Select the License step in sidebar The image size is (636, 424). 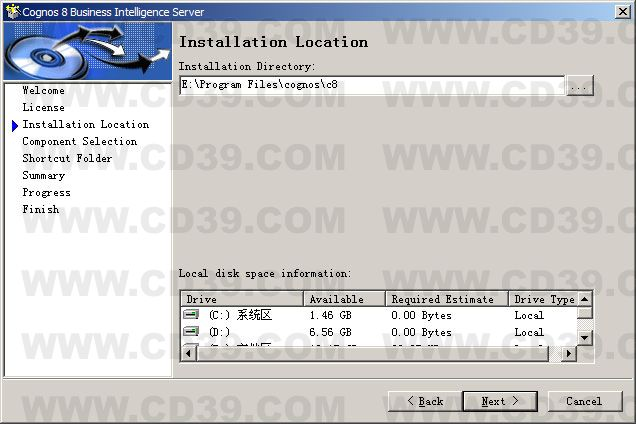pyautogui.click(x=43, y=108)
